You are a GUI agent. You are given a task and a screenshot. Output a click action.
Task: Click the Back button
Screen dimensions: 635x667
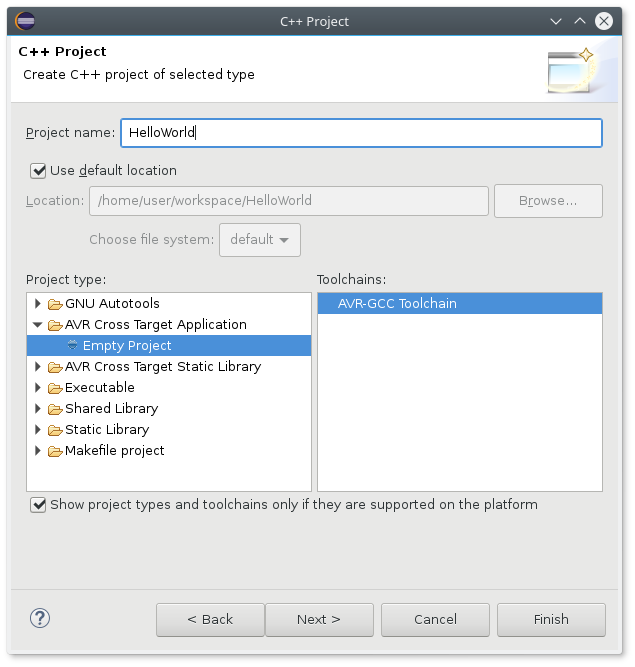coord(210,620)
